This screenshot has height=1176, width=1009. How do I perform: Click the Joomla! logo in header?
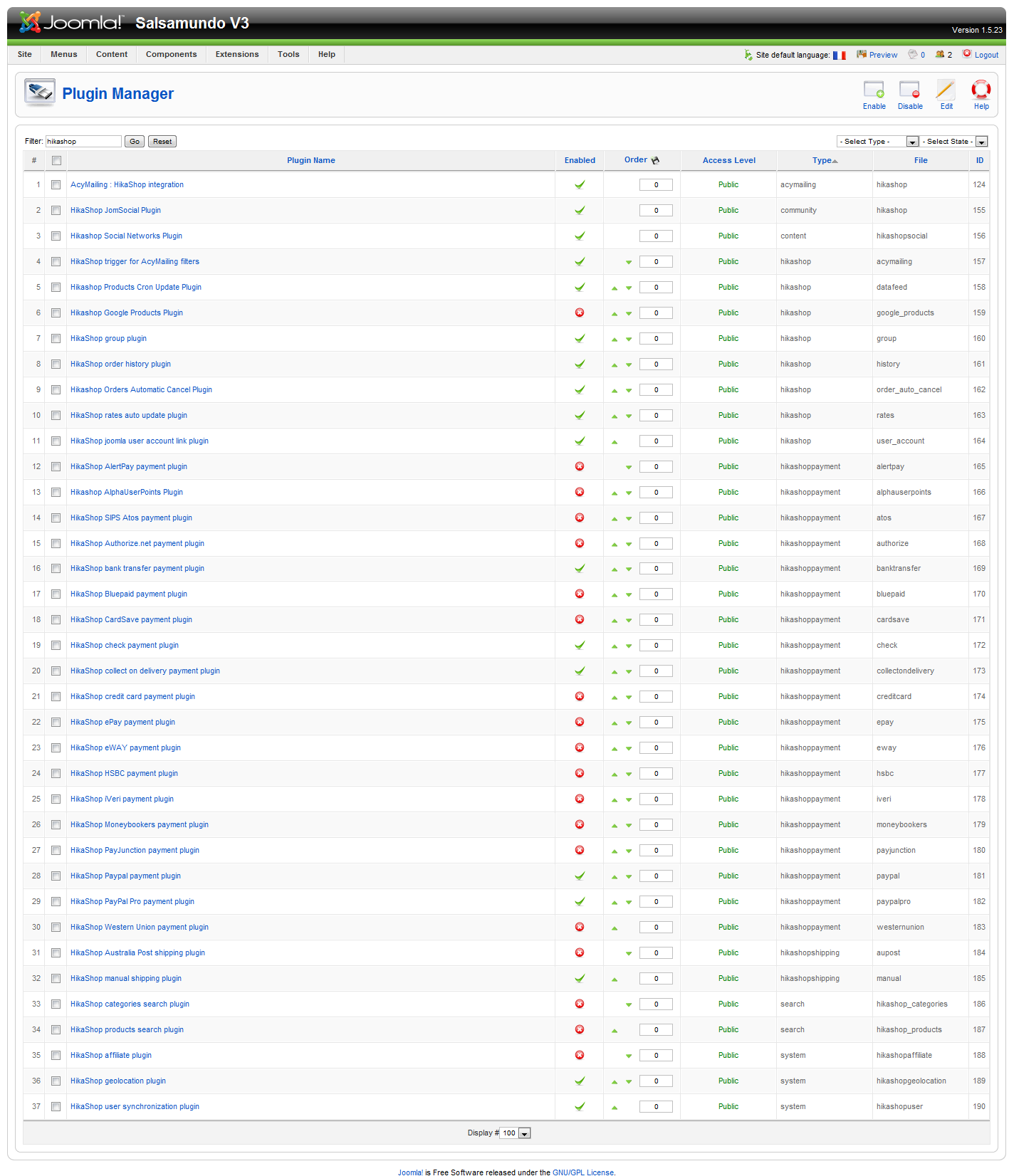(x=71, y=23)
